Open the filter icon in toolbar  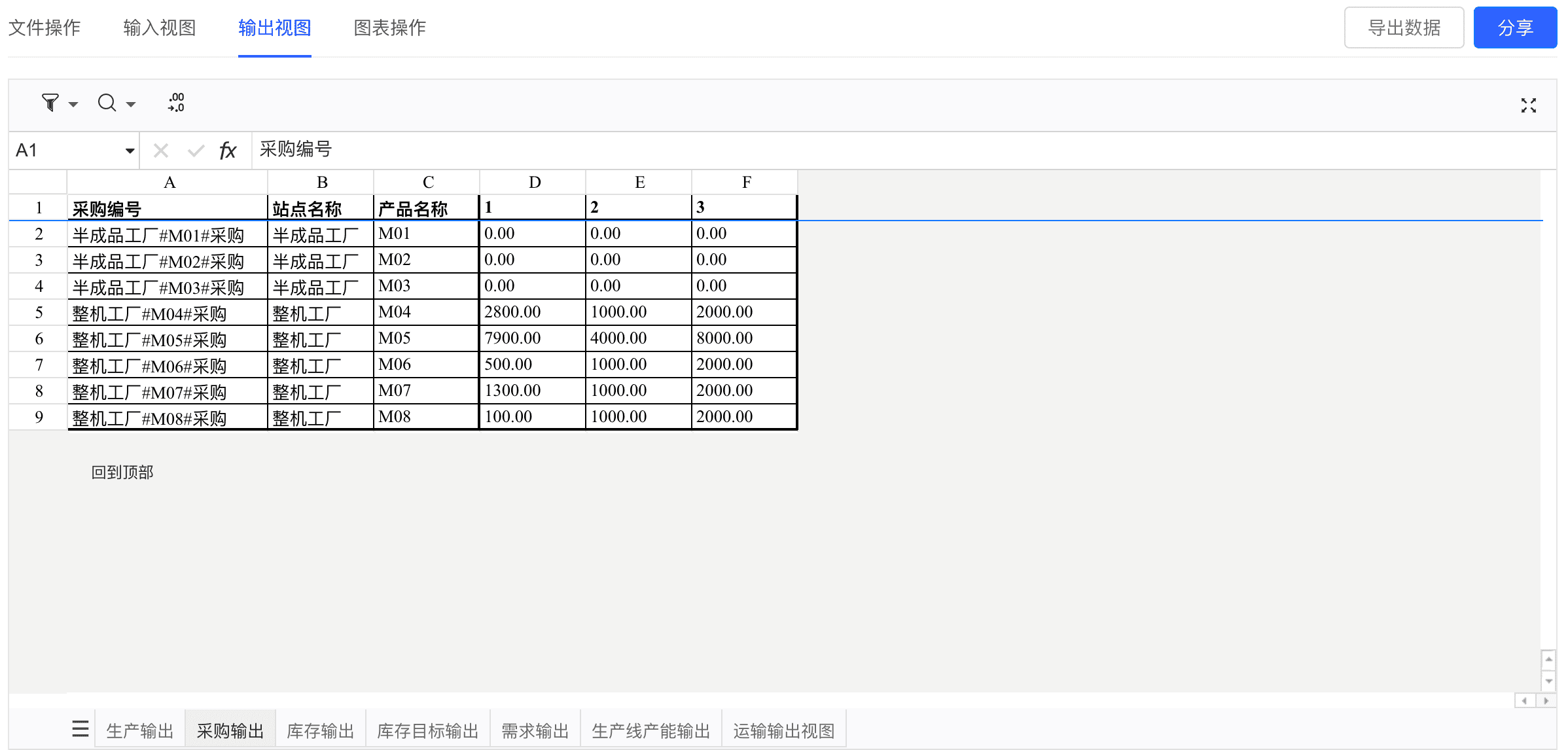50,103
